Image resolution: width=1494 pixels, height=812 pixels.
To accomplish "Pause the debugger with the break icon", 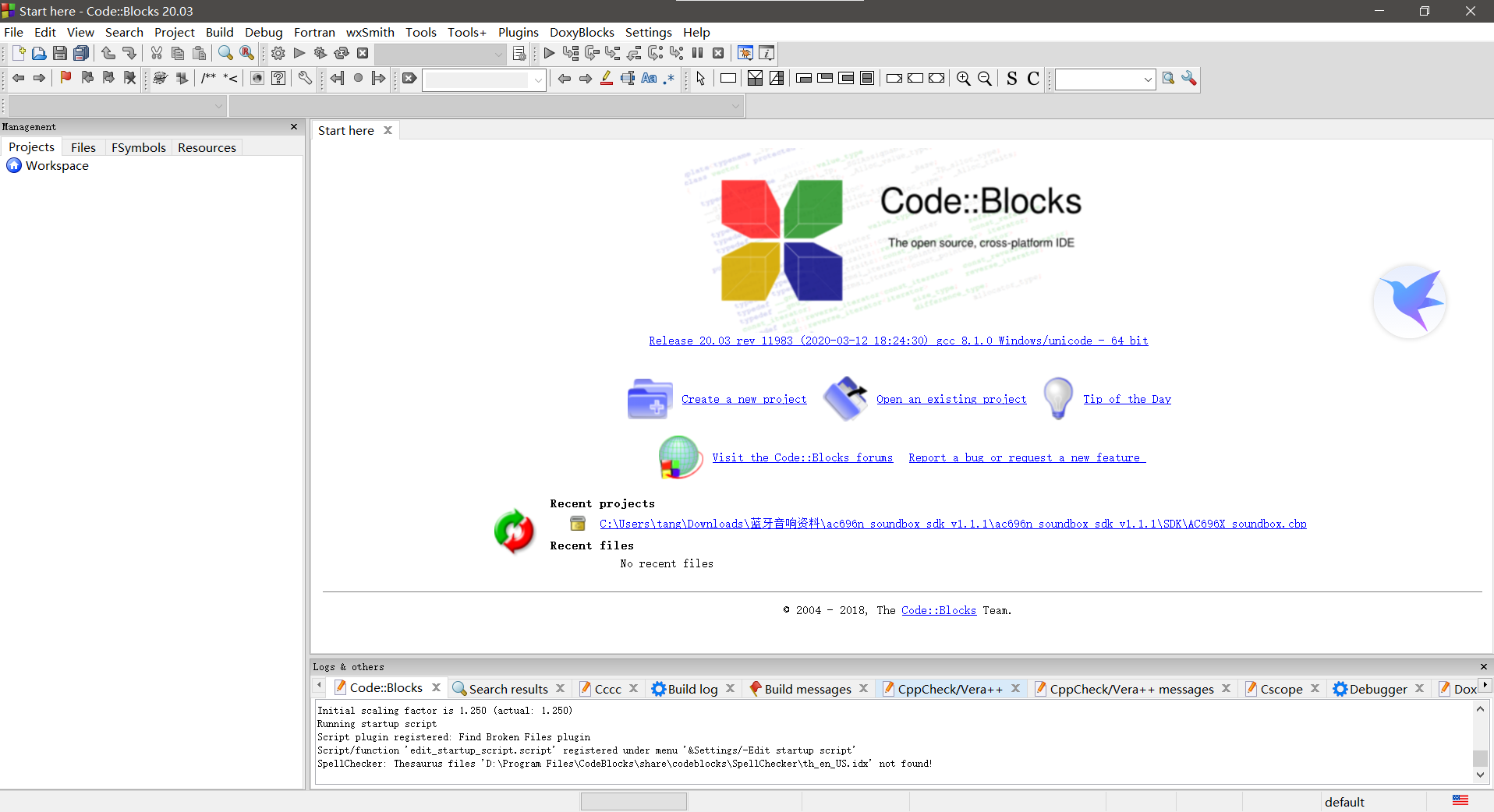I will (x=697, y=53).
